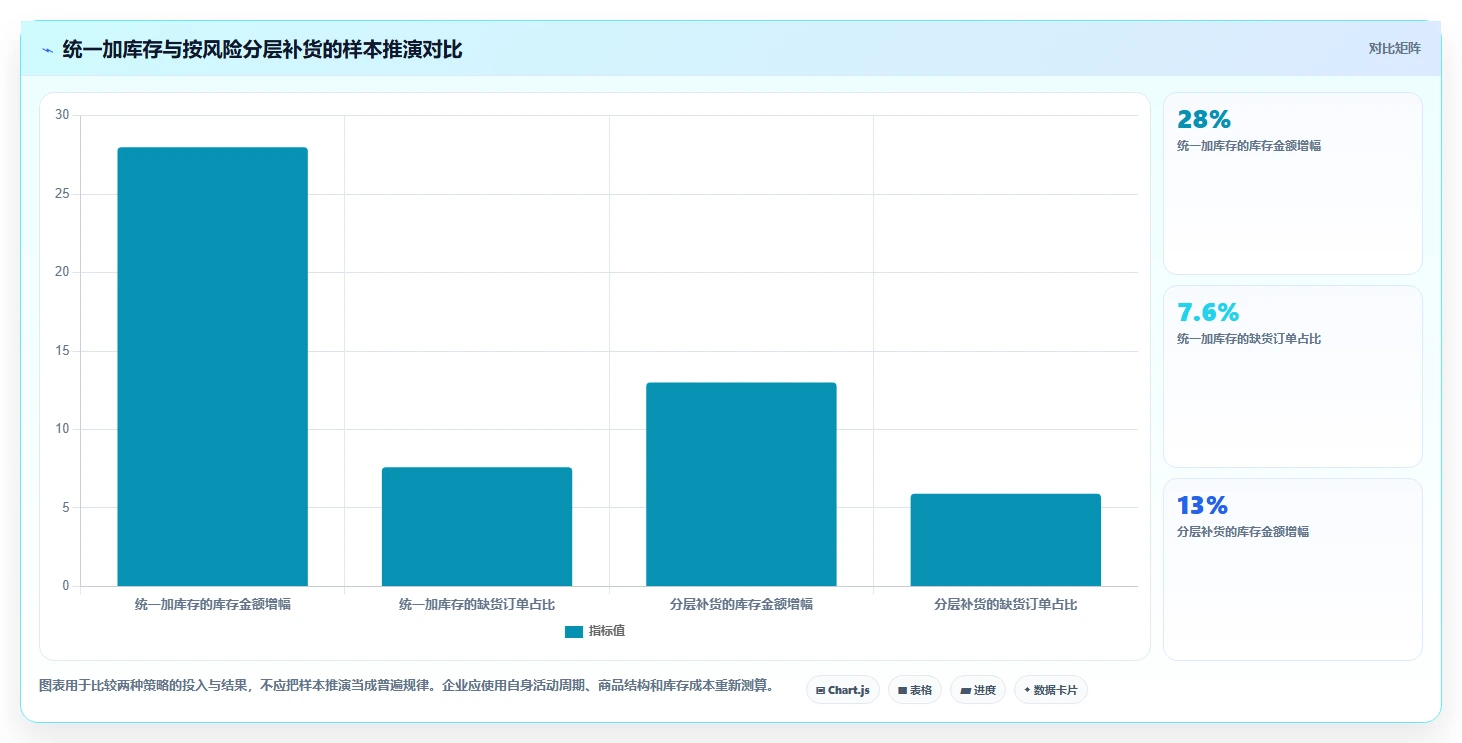Viewport: 1462px width, 743px height.
Task: Click y-axis tick label 30
Action: 62,115
